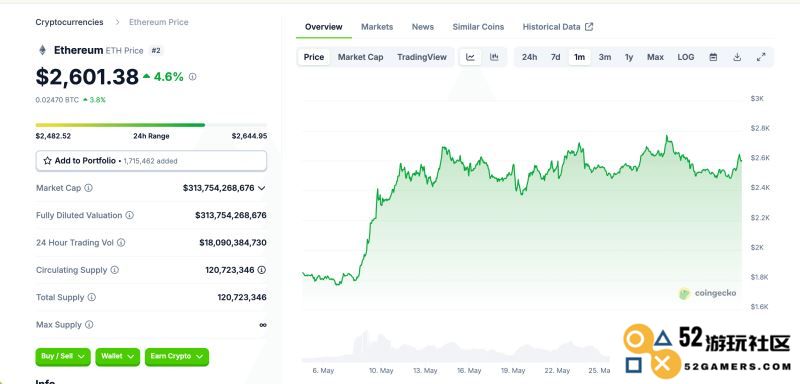
Task: Click the volume mini chart navigator
Action: click(456, 347)
